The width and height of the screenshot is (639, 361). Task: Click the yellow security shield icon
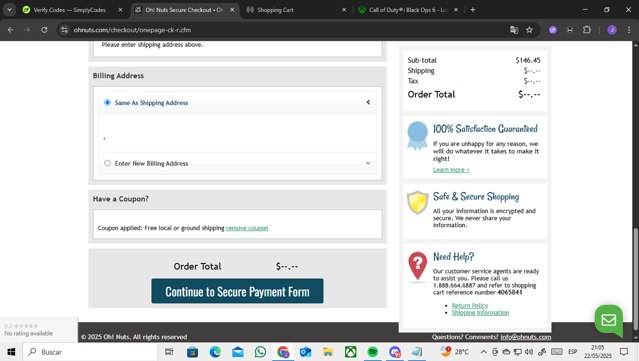tap(417, 203)
